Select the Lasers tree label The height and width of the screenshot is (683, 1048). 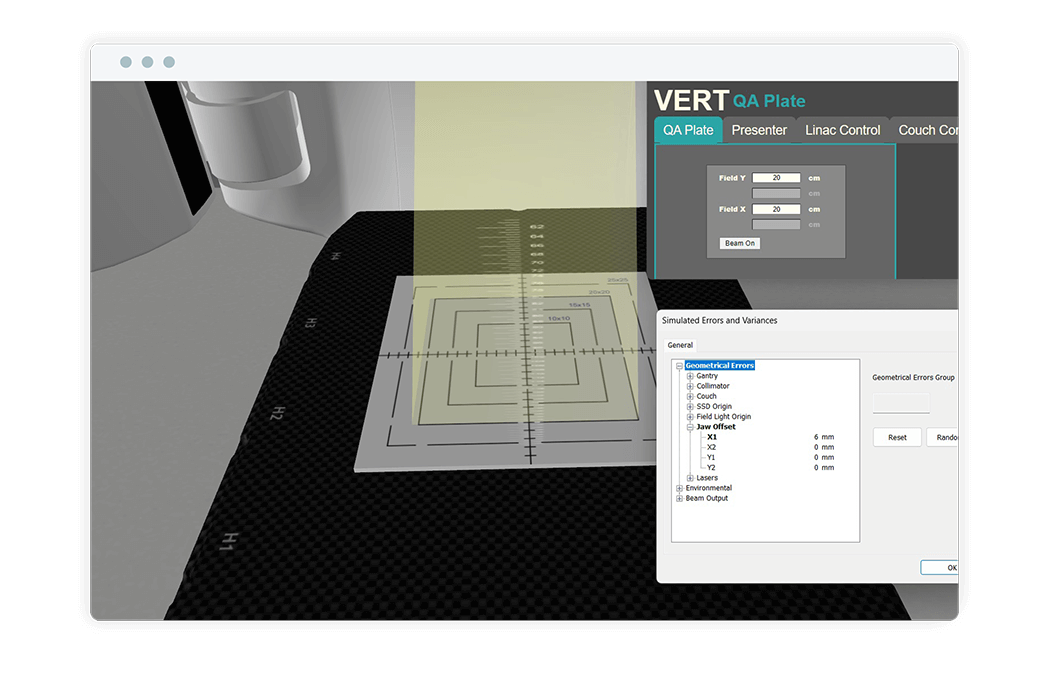[x=706, y=478]
